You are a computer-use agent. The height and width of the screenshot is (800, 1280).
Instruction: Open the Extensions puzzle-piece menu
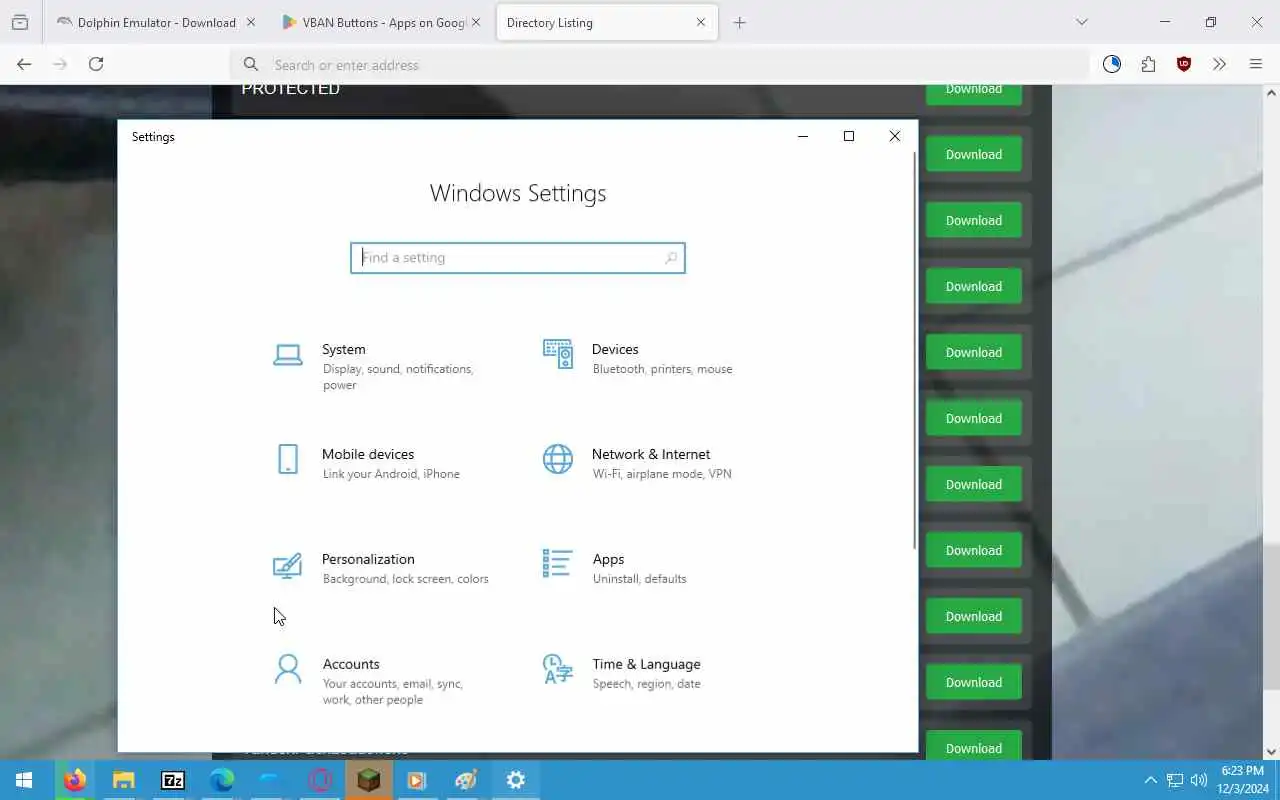(x=1148, y=64)
